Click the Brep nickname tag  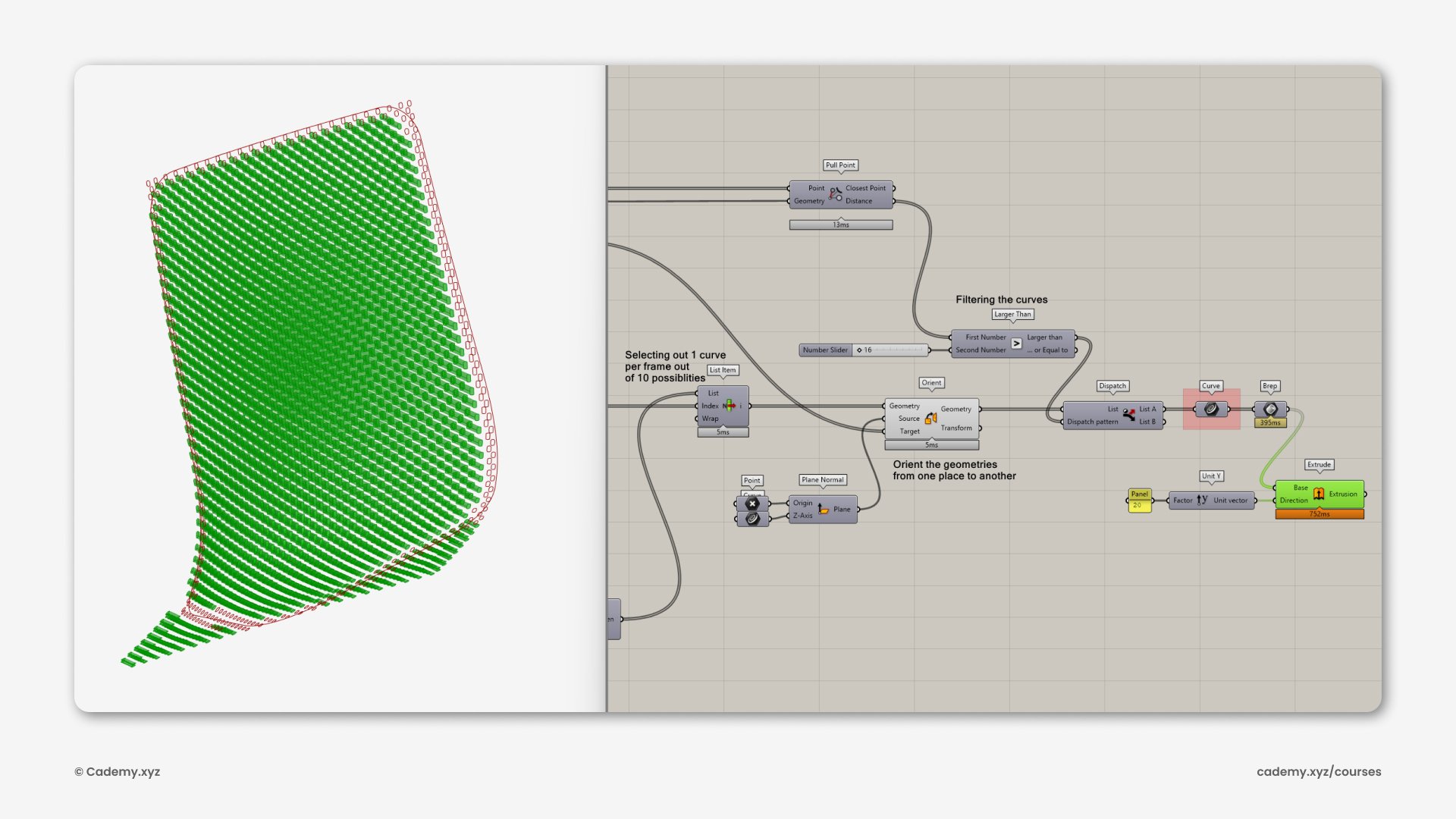click(1270, 386)
